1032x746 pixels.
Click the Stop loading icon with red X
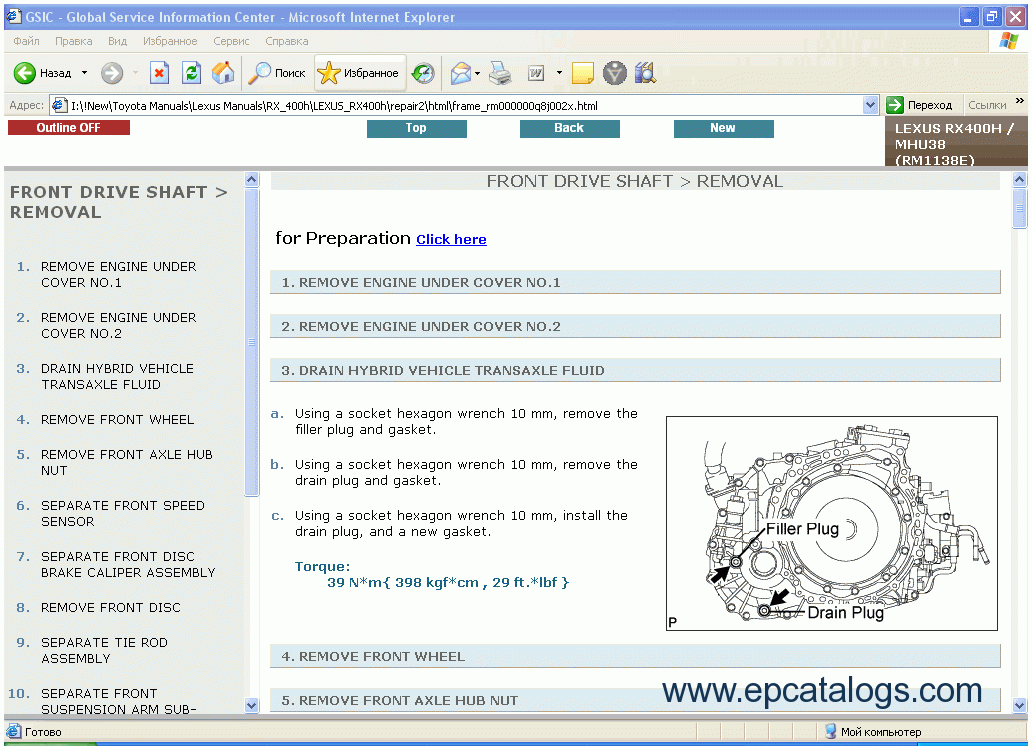point(159,73)
